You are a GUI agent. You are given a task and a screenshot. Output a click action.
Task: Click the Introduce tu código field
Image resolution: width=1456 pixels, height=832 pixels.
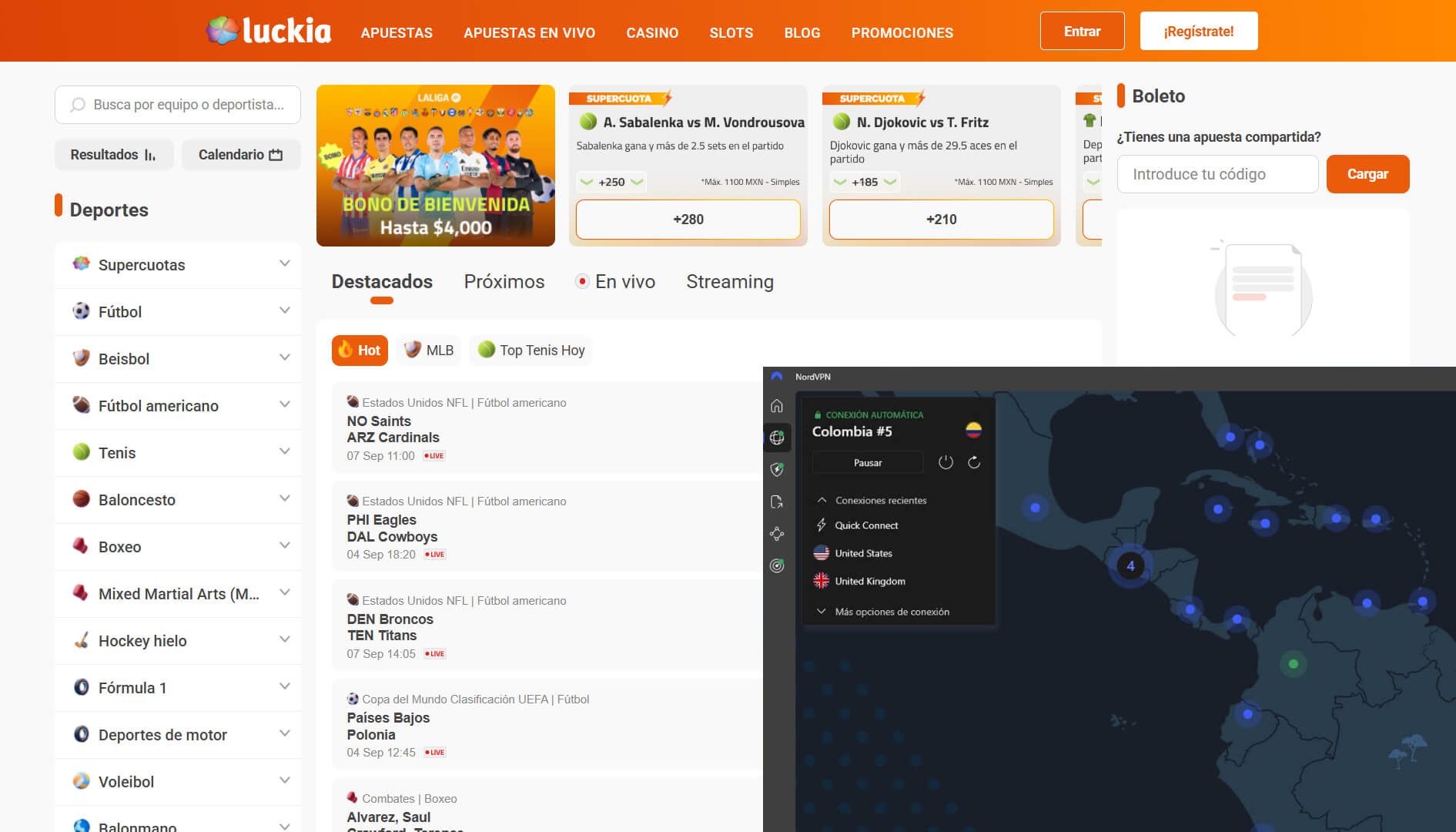click(x=1217, y=174)
